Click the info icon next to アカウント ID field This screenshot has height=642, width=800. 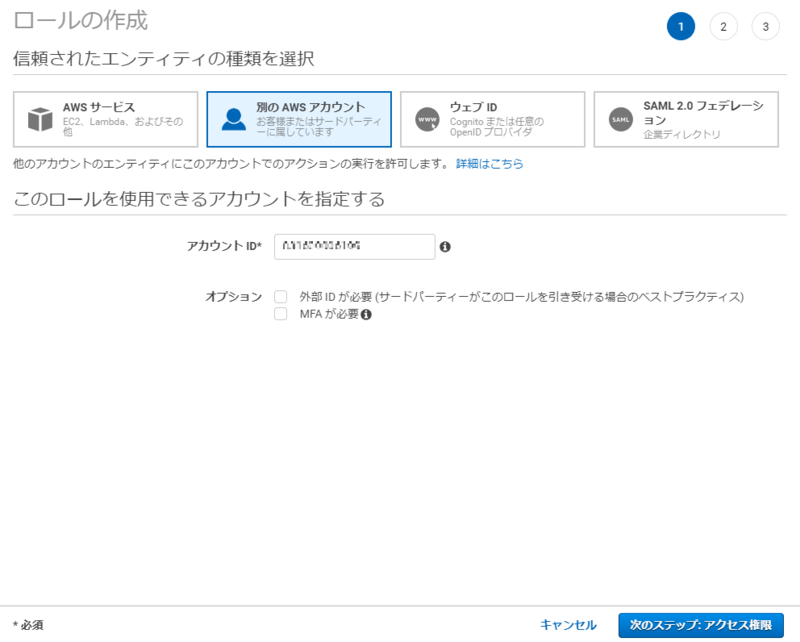click(445, 246)
